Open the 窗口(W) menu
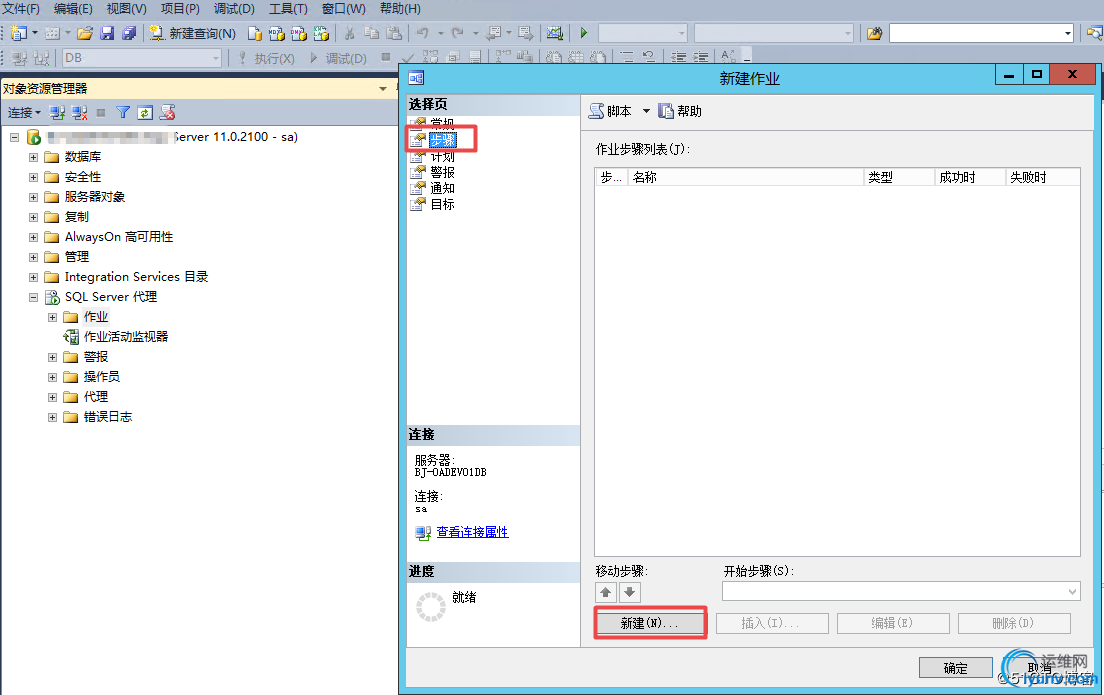 [x=343, y=9]
